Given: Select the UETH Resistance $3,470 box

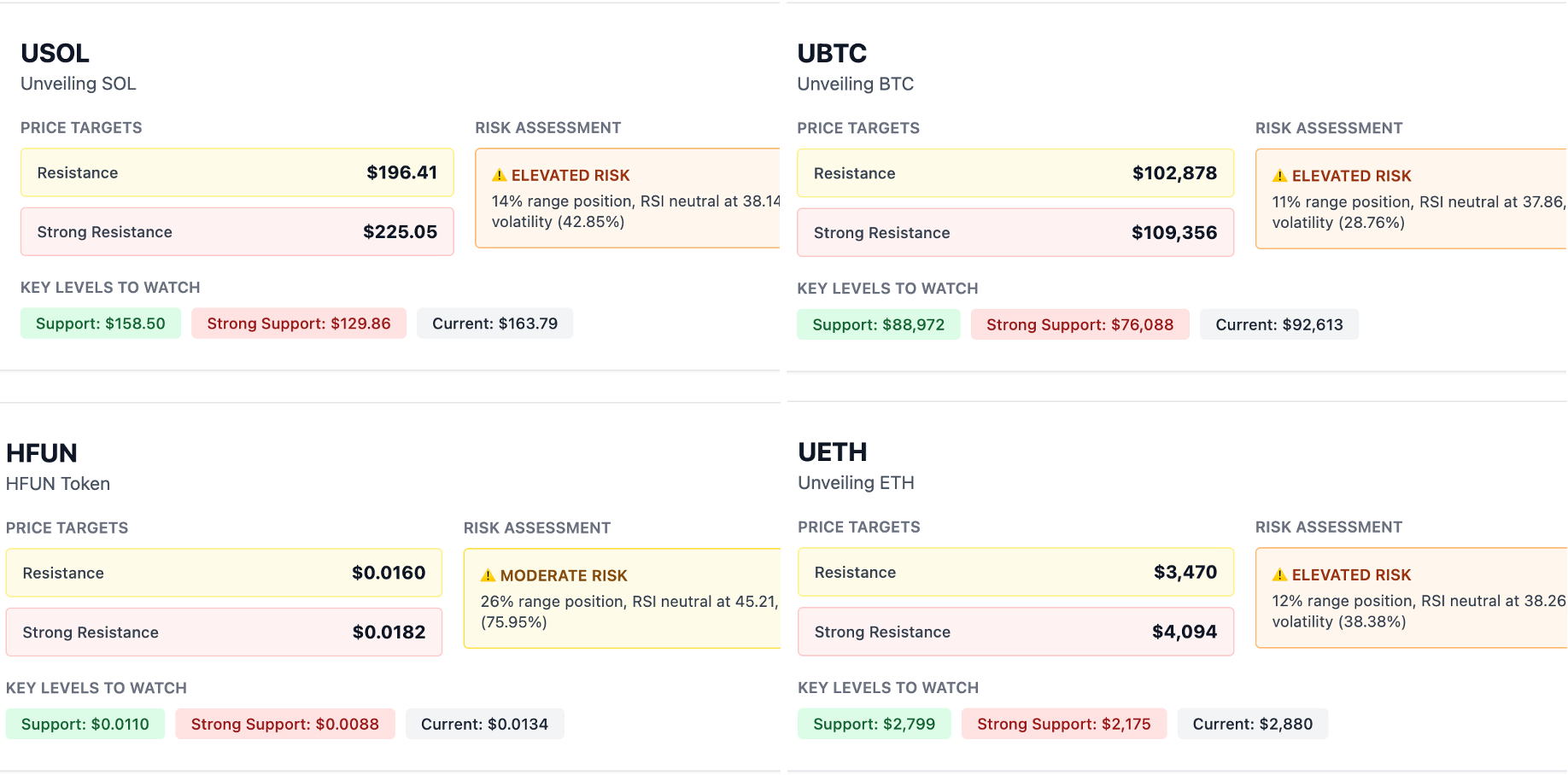Looking at the screenshot, I should (x=1015, y=572).
